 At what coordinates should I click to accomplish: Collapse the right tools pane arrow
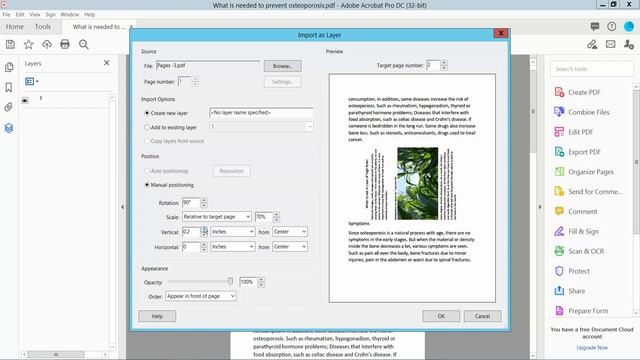[540, 207]
